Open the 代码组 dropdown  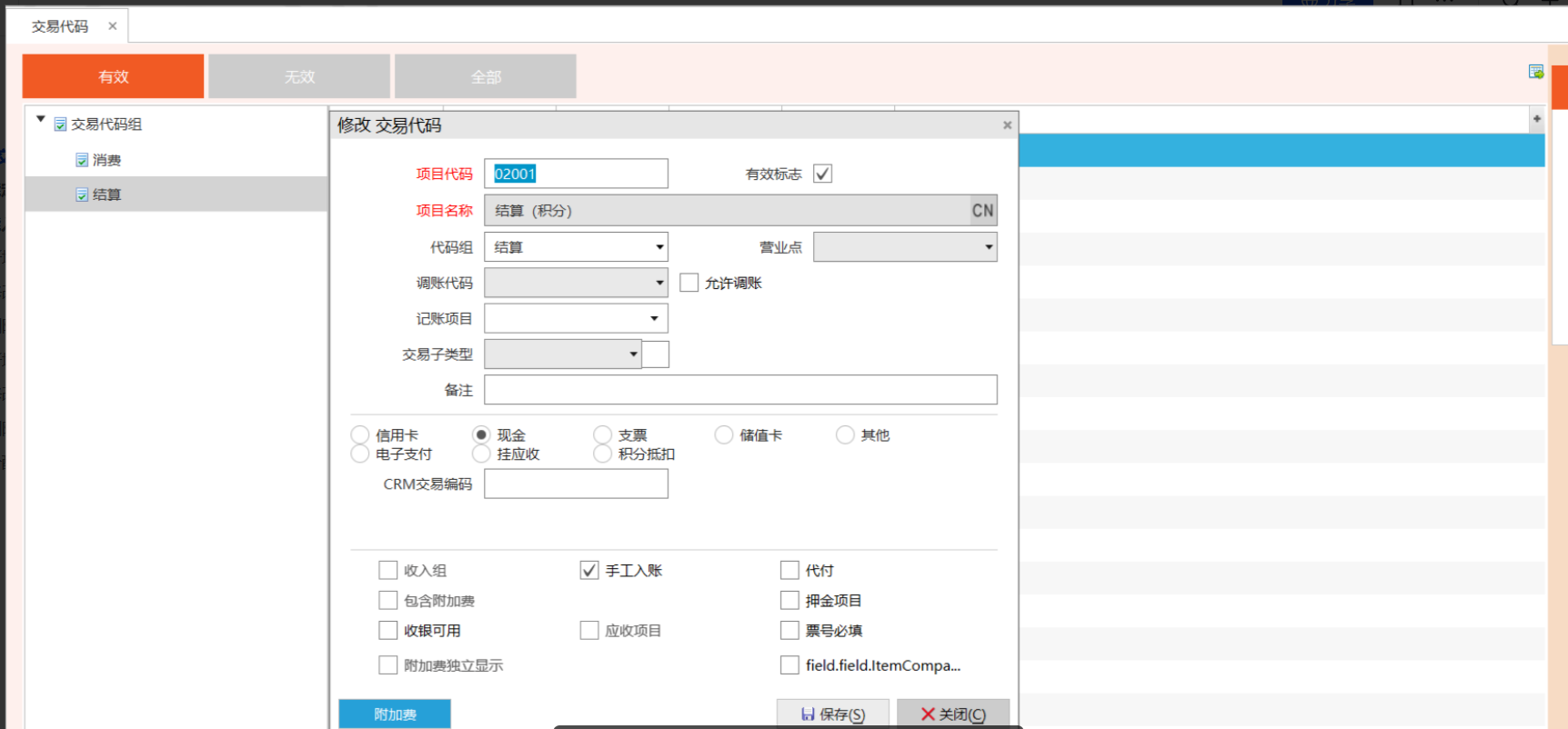[x=659, y=247]
